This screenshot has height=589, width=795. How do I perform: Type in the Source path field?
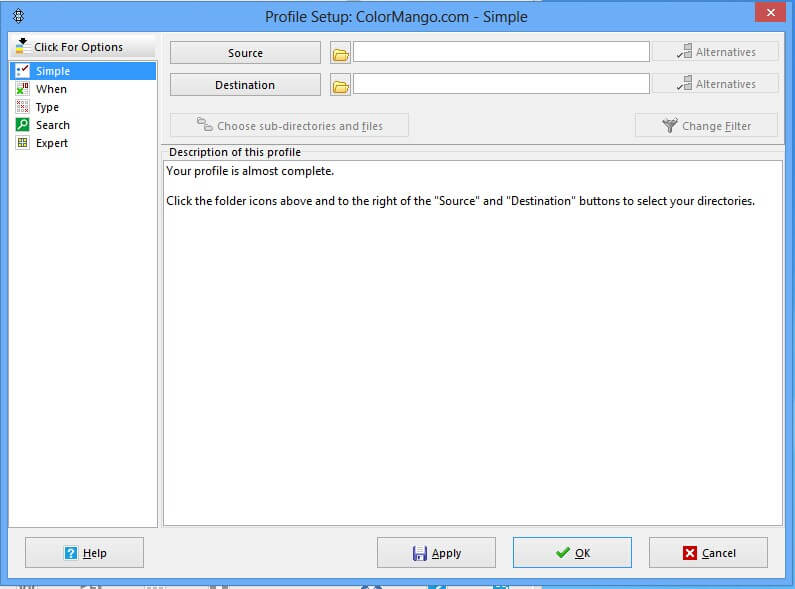click(501, 52)
